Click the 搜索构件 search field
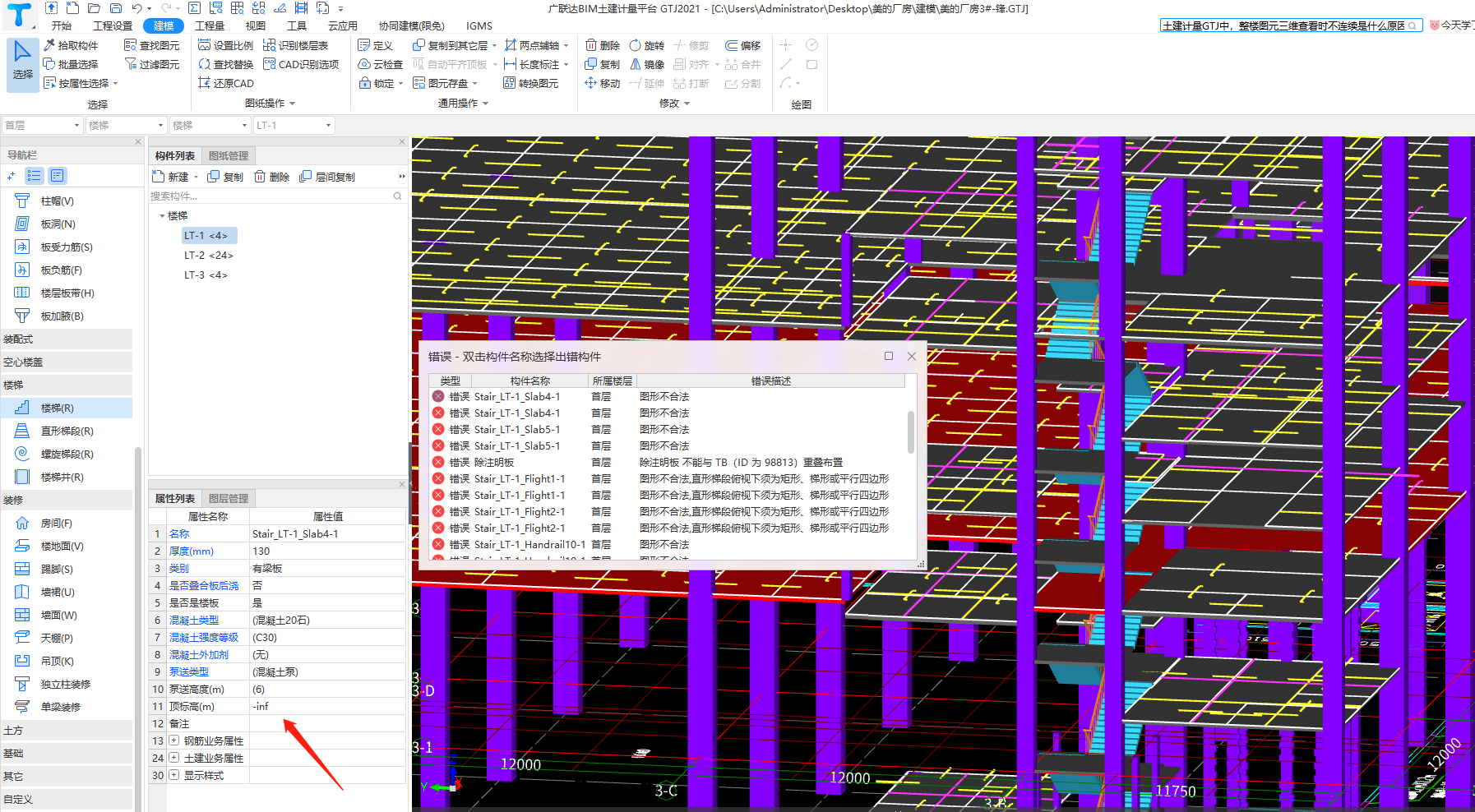 click(276, 196)
